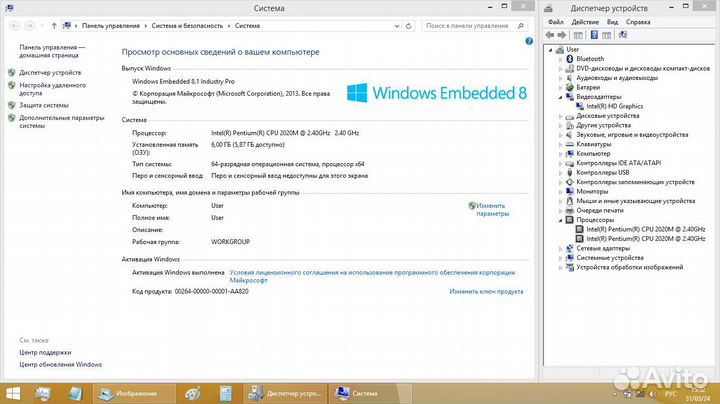This screenshot has width=720, height=404.
Task: Click Bluetooth device category icon
Action: [570, 59]
